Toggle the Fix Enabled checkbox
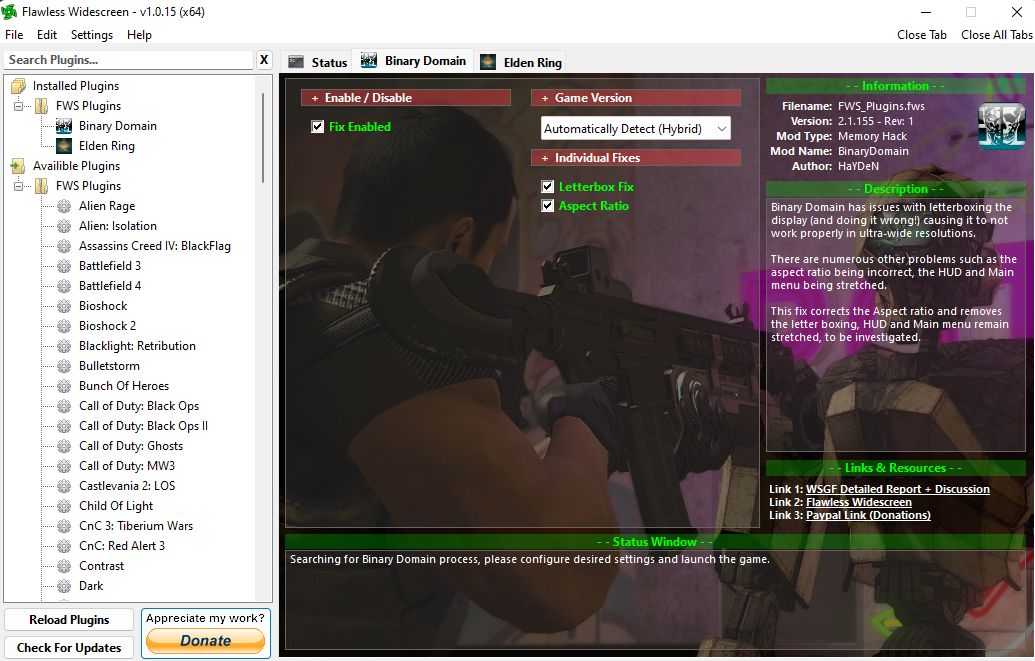 coord(317,127)
